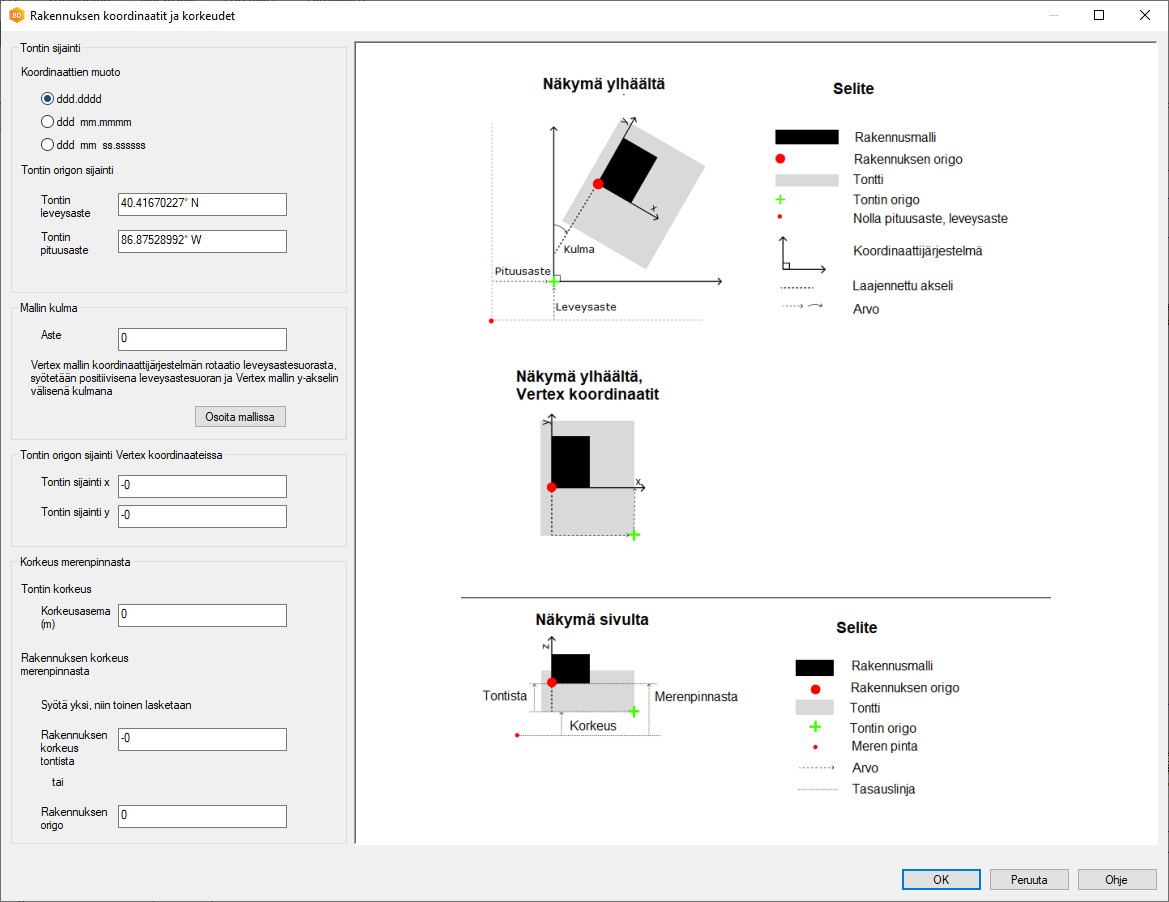Click the black Rakennusmalli swatch in the top legend
This screenshot has width=1169, height=902.
click(806, 137)
